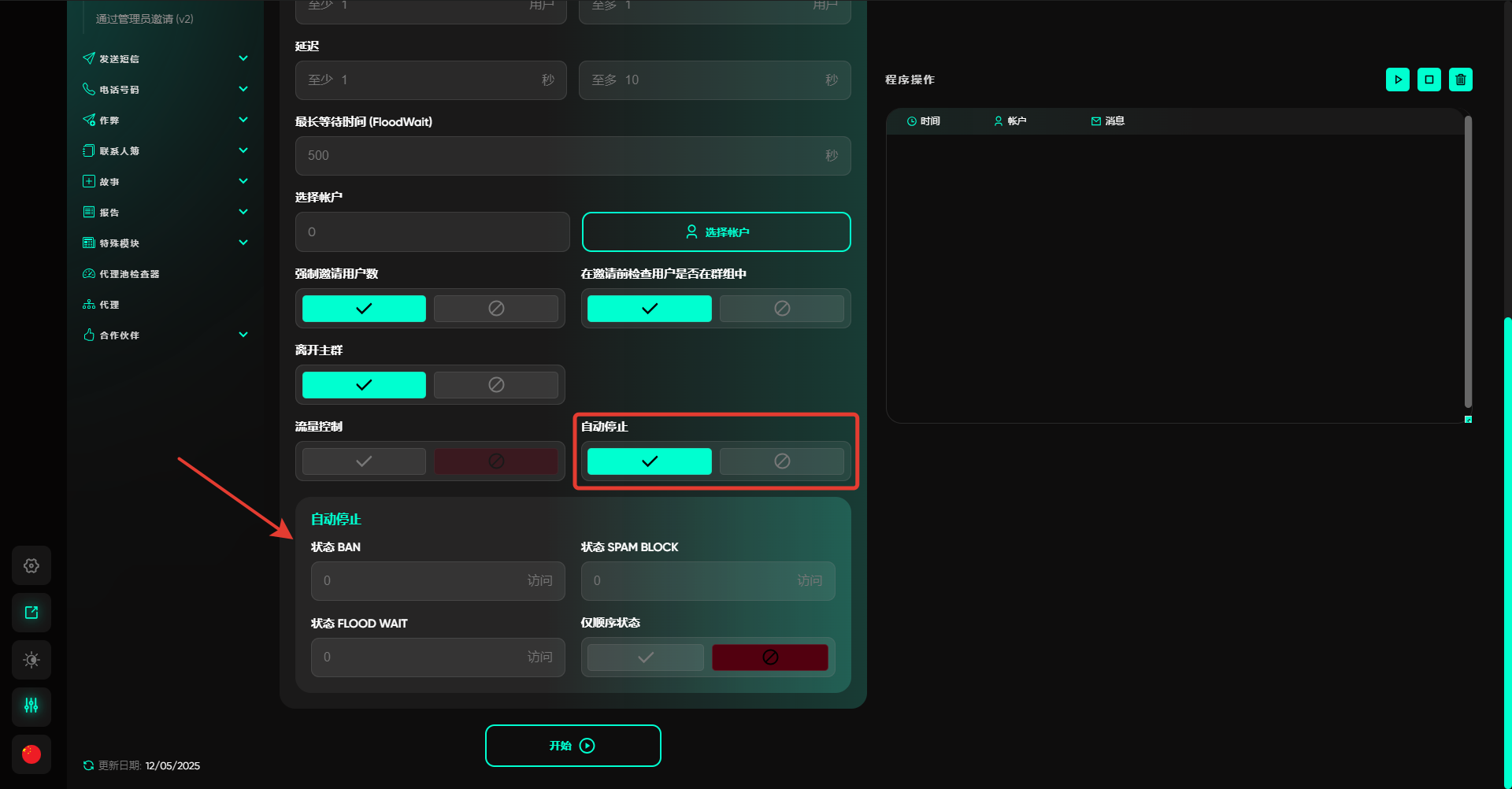The image size is (1512, 789).
Task: Click the 程序操作 log panel scrollbar
Action: coord(1468,260)
